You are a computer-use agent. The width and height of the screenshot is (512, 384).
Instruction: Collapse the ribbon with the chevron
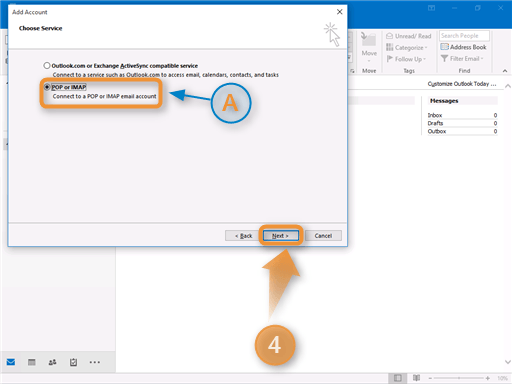pyautogui.click(x=505, y=71)
